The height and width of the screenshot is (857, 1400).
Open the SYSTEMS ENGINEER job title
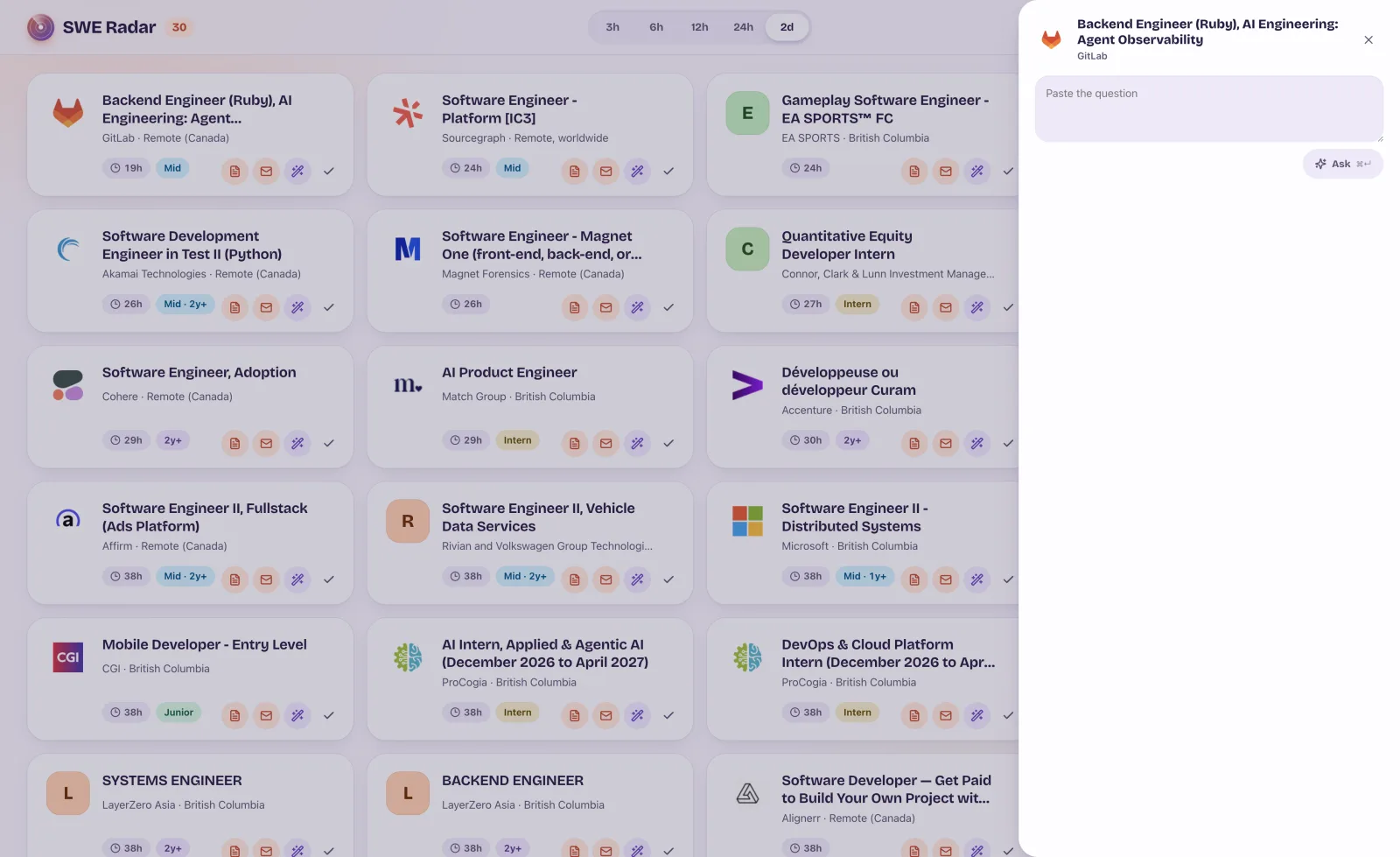172,781
